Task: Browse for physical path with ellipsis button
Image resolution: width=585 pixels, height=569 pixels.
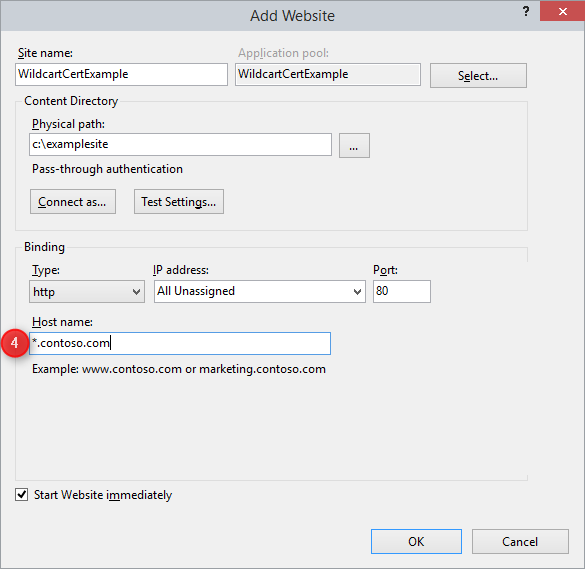Action: (x=354, y=146)
